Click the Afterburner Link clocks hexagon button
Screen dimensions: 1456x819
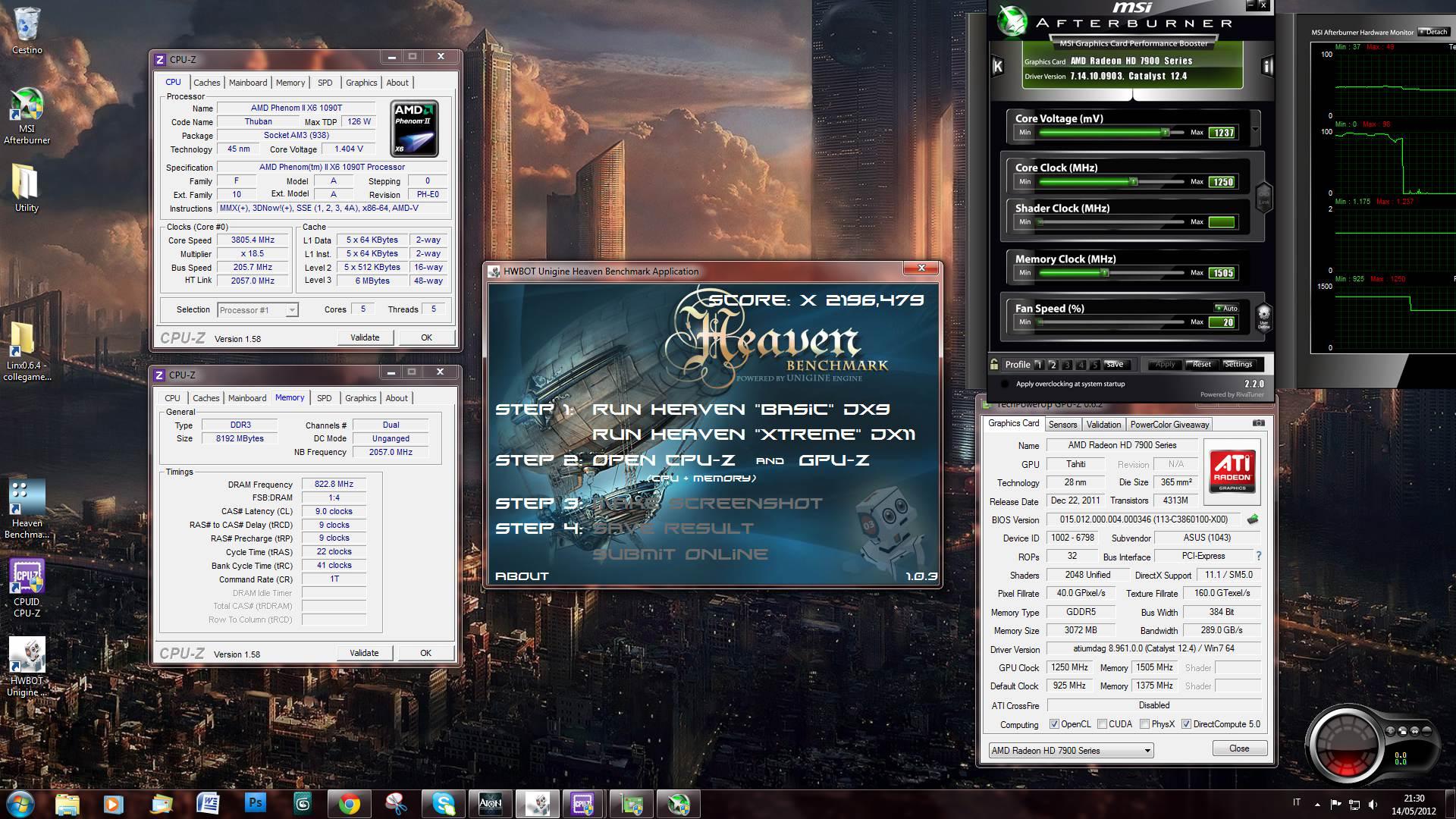point(1263,197)
